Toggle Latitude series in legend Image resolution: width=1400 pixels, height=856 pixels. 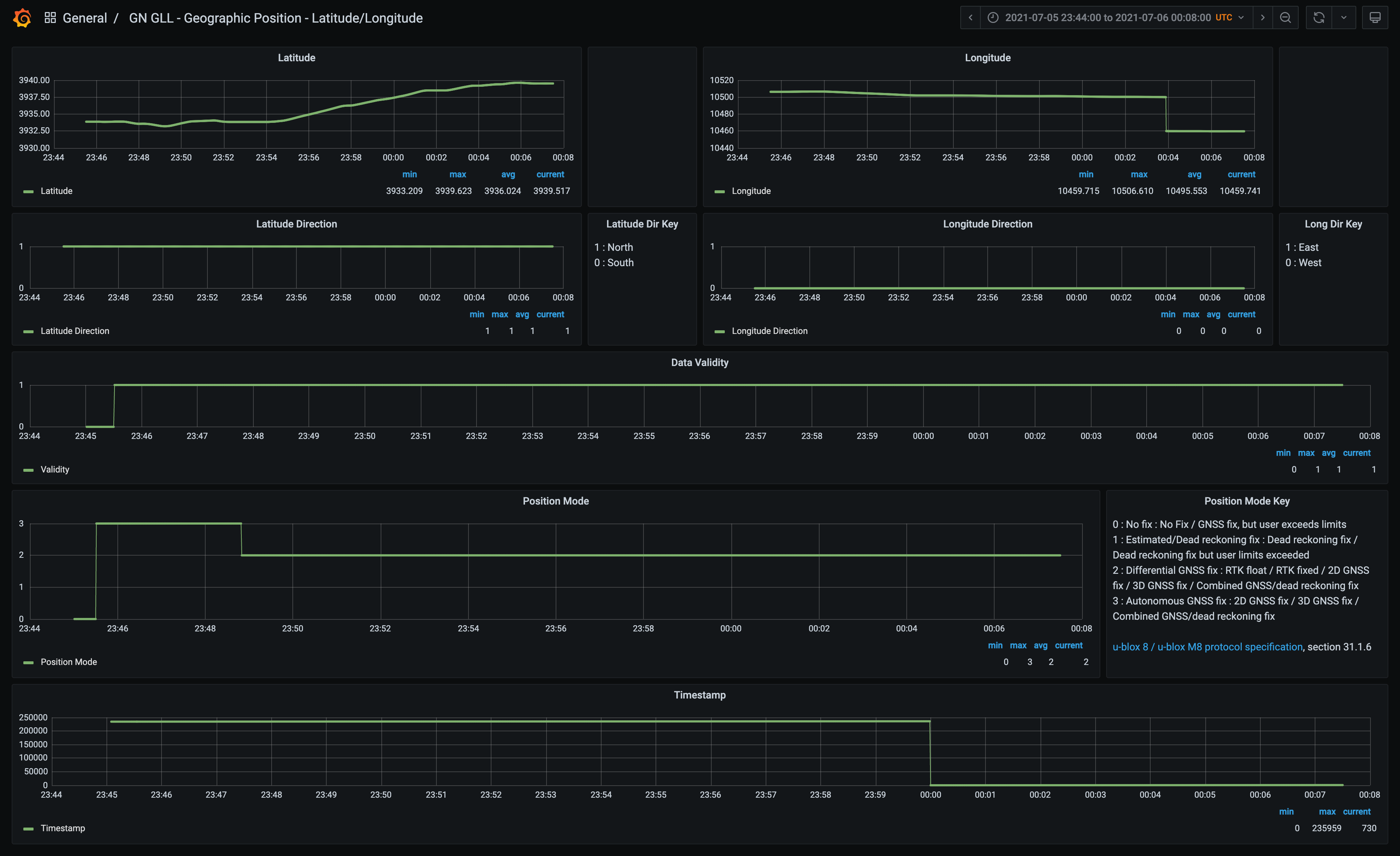56,191
